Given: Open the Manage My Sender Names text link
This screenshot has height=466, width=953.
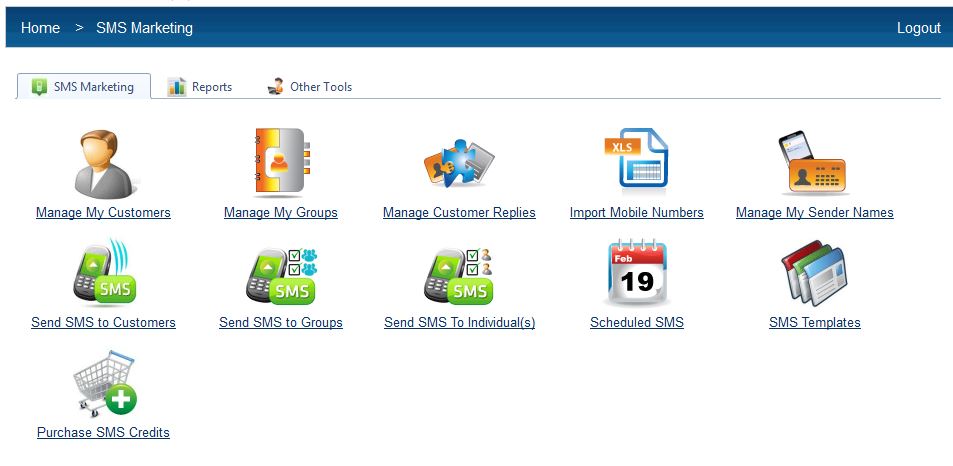Looking at the screenshot, I should [814, 213].
